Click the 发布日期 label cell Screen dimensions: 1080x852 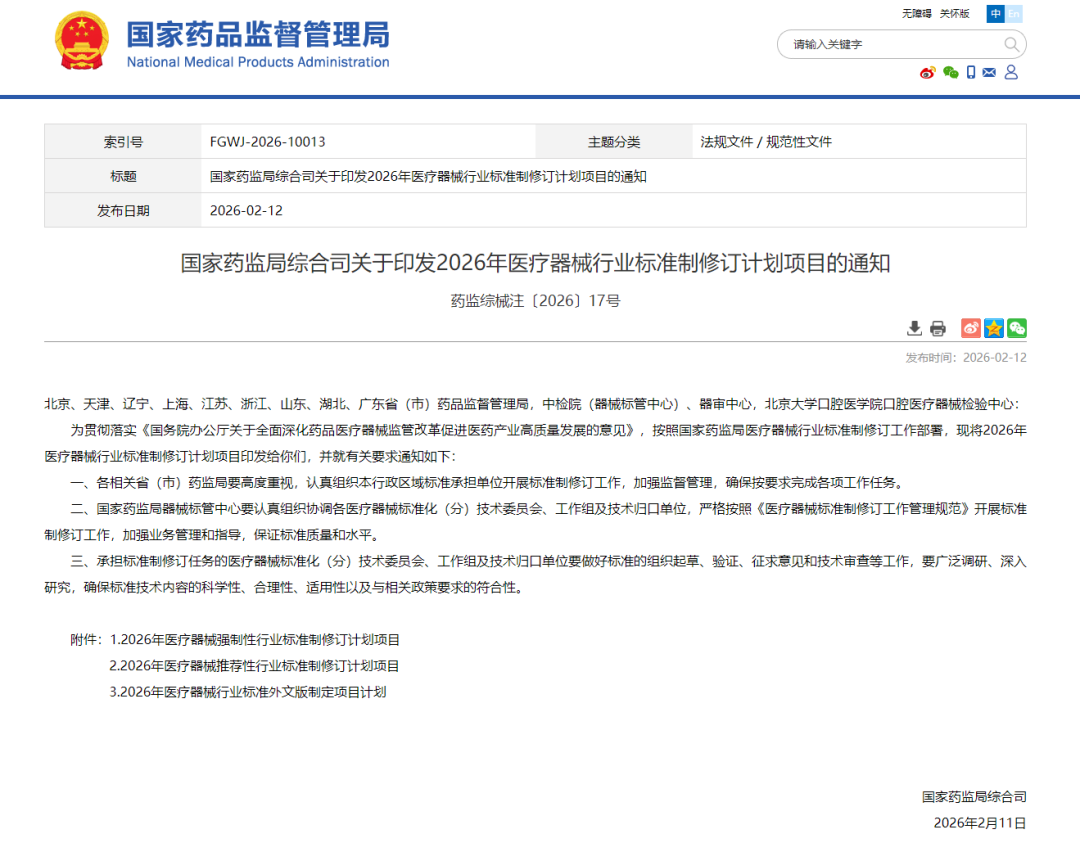coord(123,211)
